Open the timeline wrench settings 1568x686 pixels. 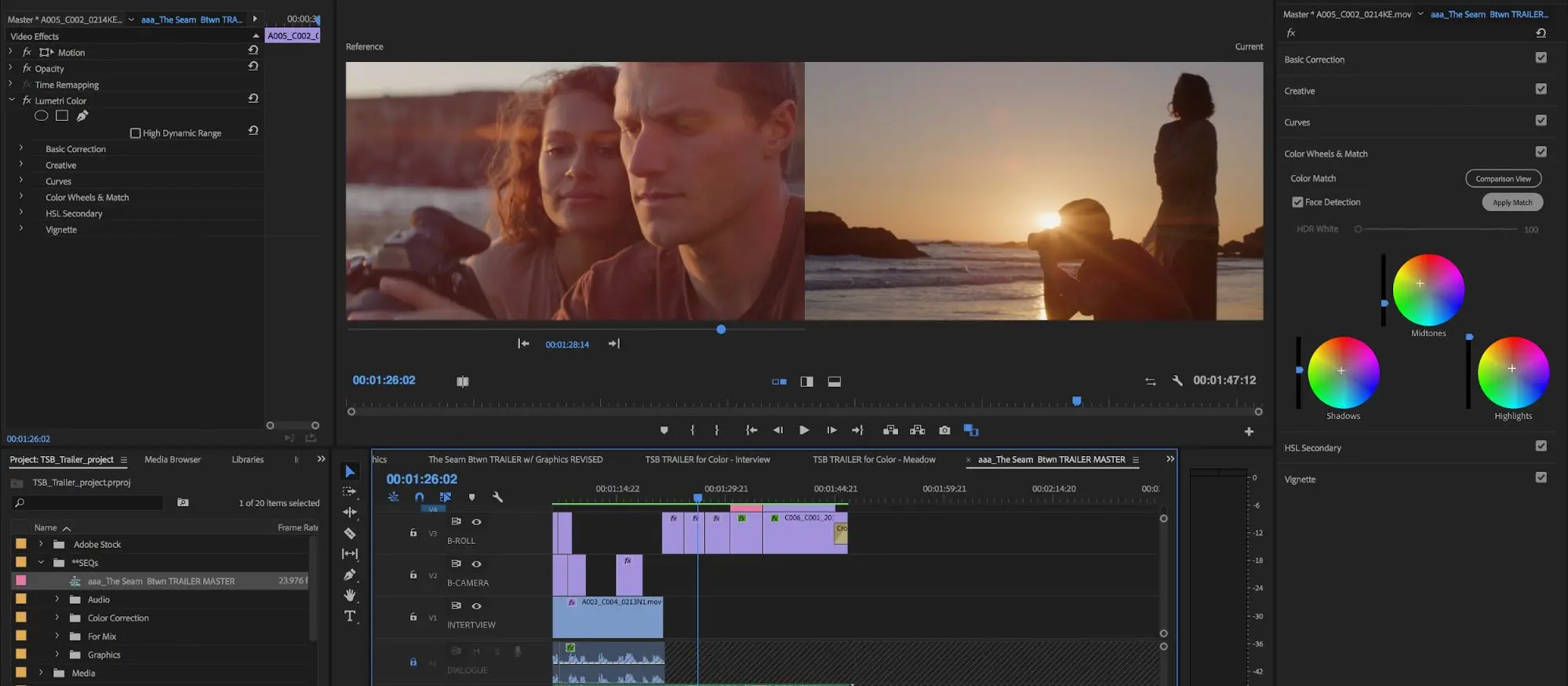pyautogui.click(x=497, y=497)
